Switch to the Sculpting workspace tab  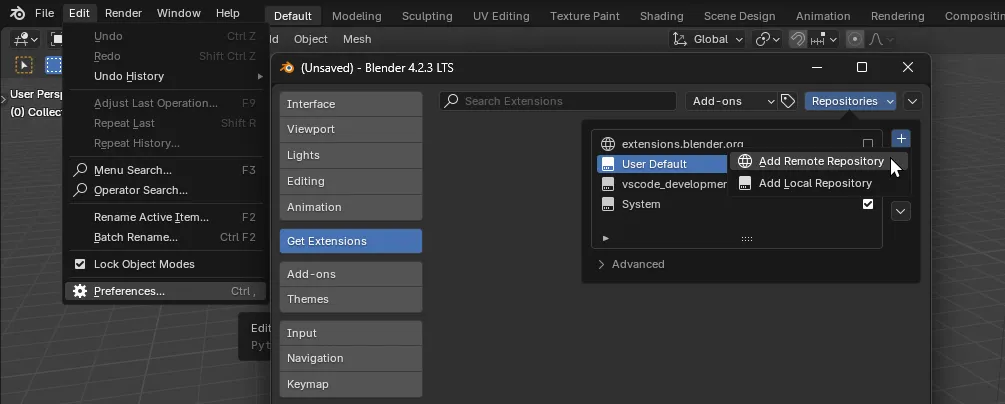click(x=427, y=16)
